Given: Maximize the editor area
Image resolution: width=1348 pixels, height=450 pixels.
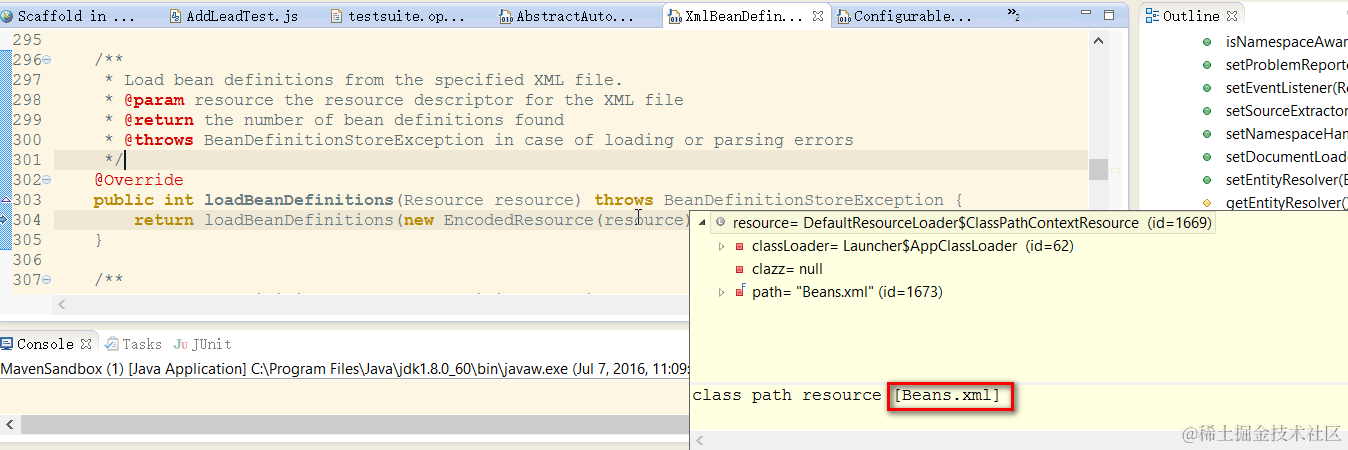Looking at the screenshot, I should (x=1109, y=14).
